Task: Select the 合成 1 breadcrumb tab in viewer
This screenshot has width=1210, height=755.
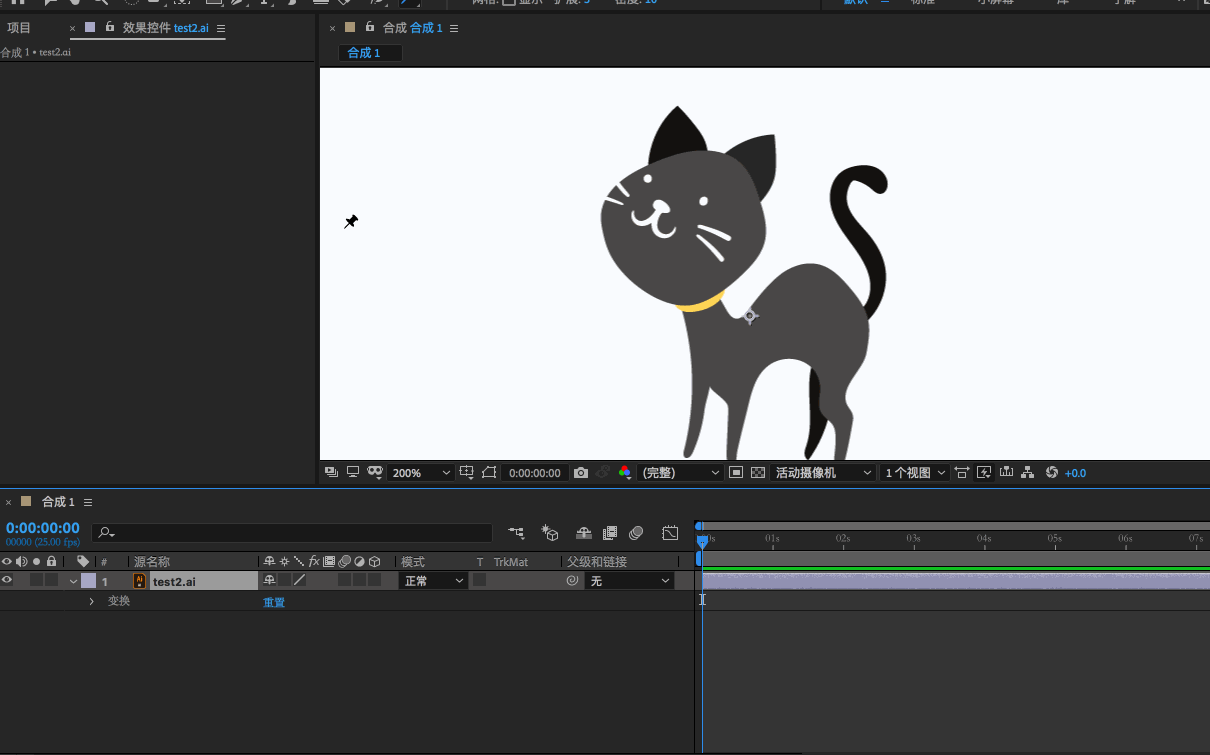Action: [364, 53]
